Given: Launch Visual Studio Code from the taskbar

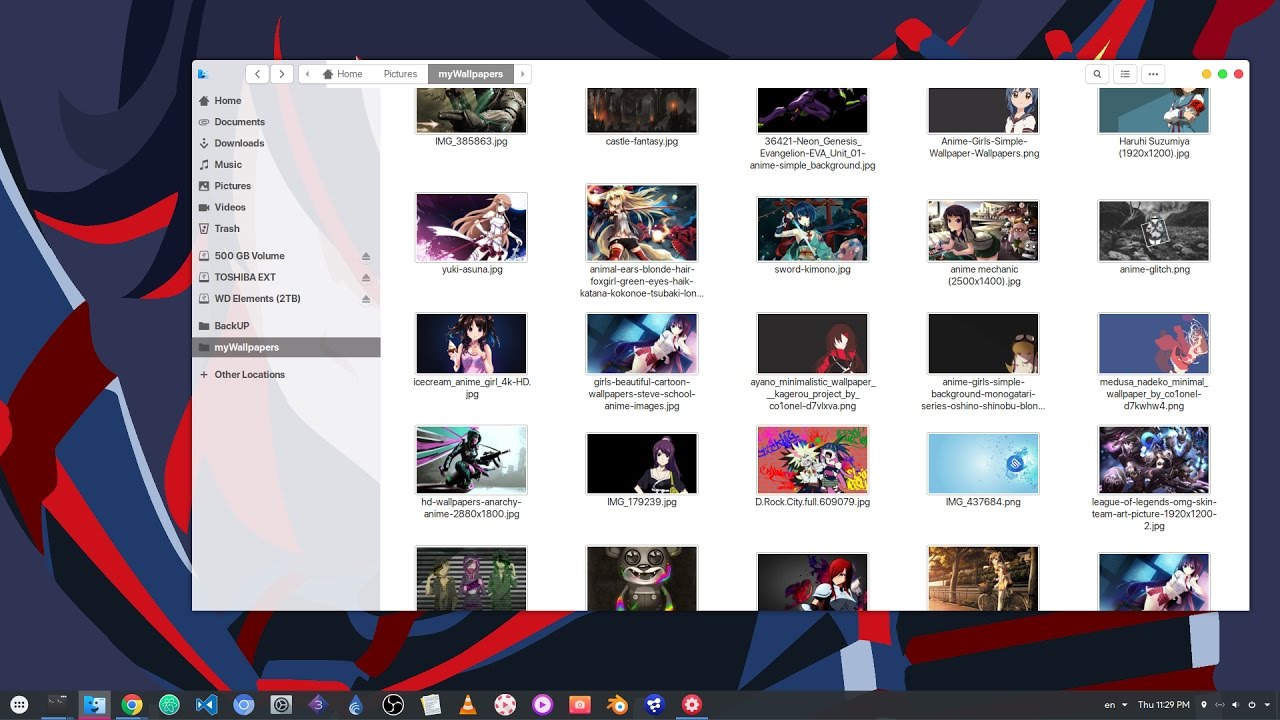Looking at the screenshot, I should pyautogui.click(x=206, y=705).
